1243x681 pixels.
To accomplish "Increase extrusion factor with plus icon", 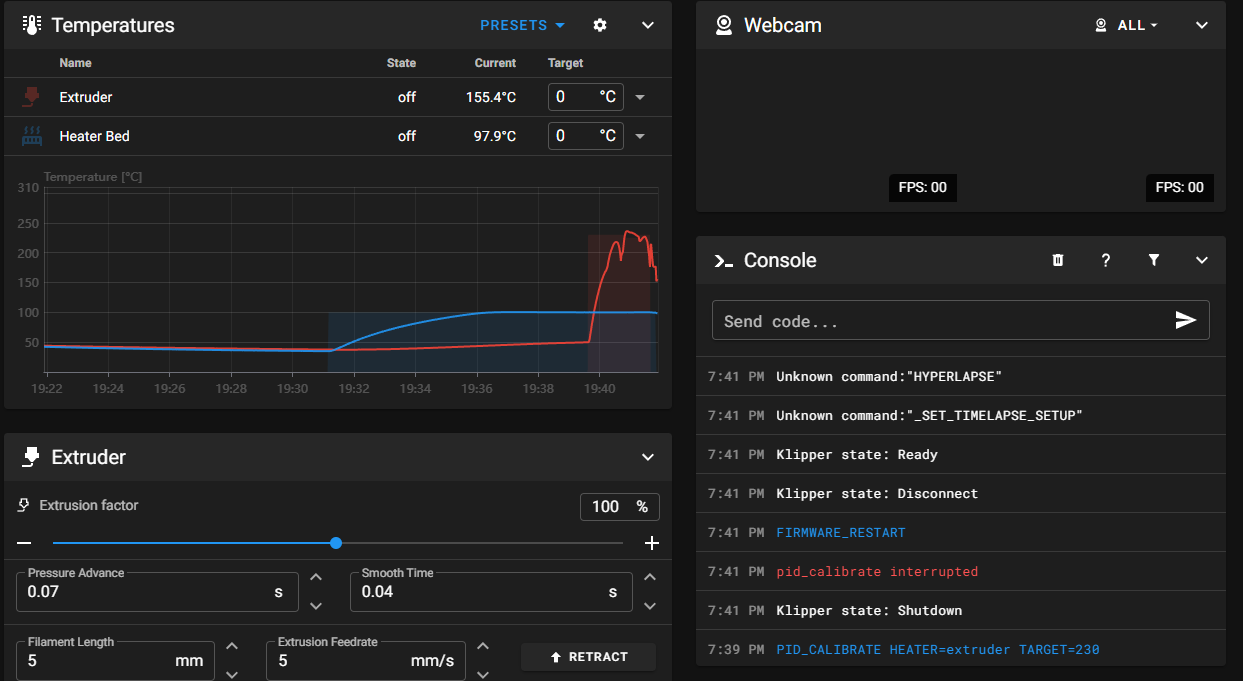I will coord(652,543).
